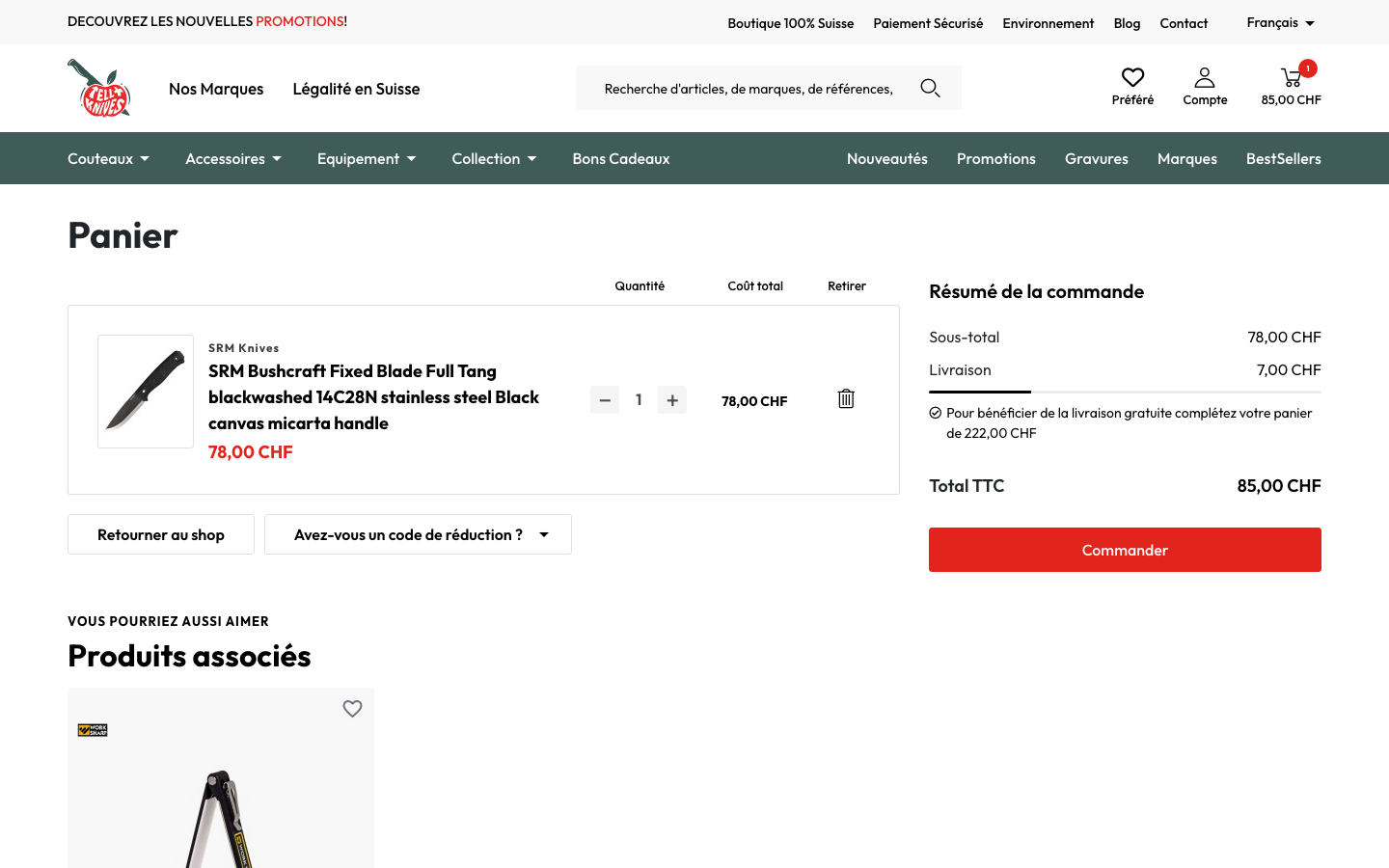Open Boutique 100% Suisse link
This screenshot has width=1389, height=868.
[x=791, y=23]
